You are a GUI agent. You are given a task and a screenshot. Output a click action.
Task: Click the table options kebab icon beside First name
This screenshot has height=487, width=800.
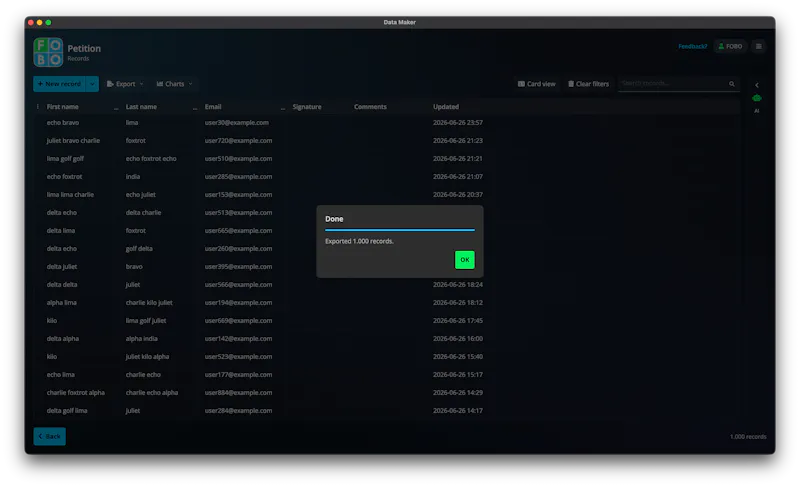[37, 107]
